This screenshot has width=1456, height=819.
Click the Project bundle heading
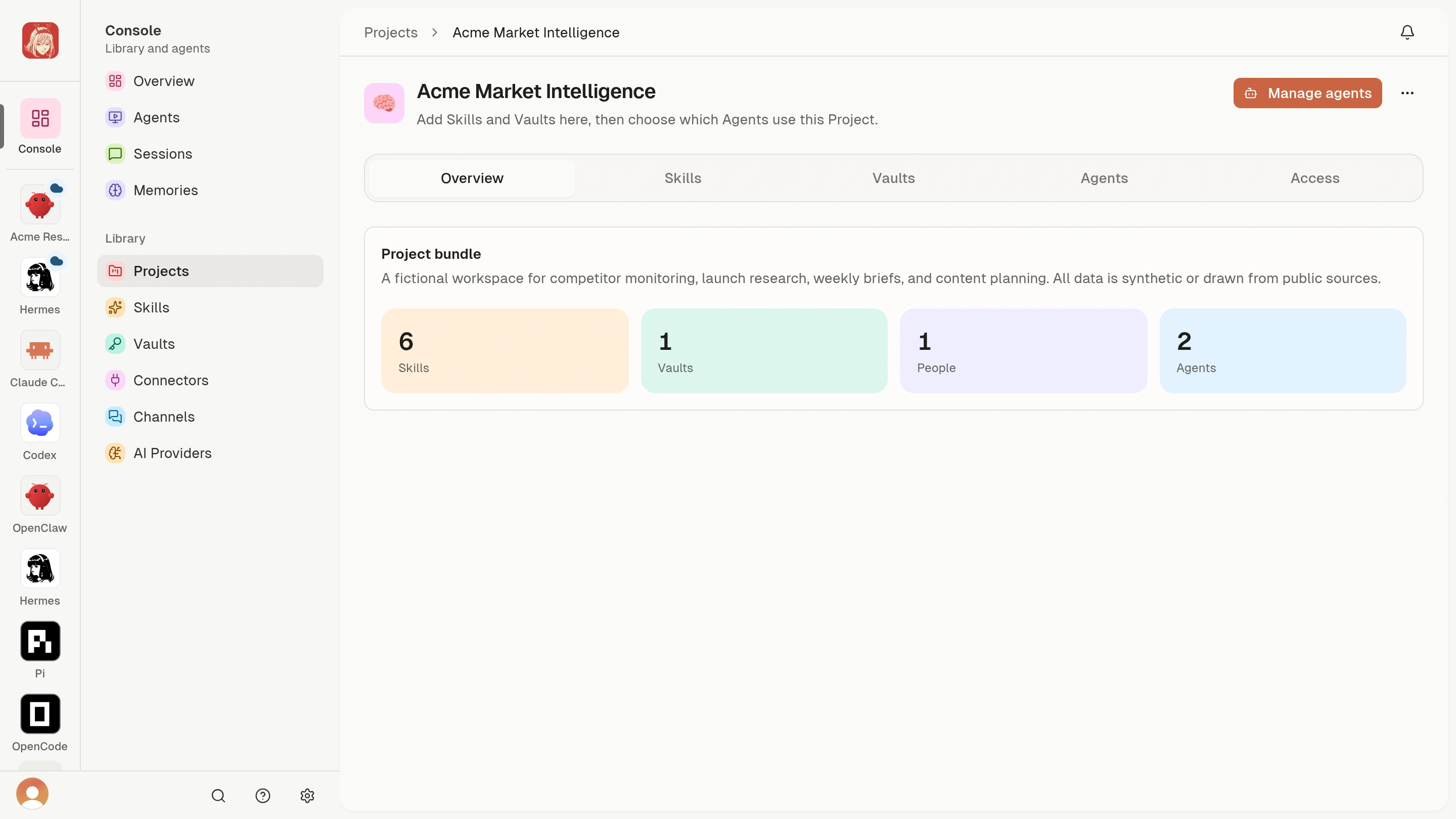pos(431,254)
